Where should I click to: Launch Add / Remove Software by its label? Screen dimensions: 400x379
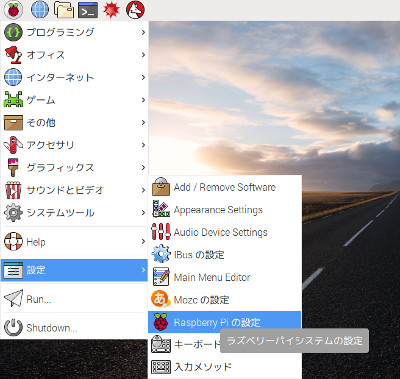coord(225,187)
